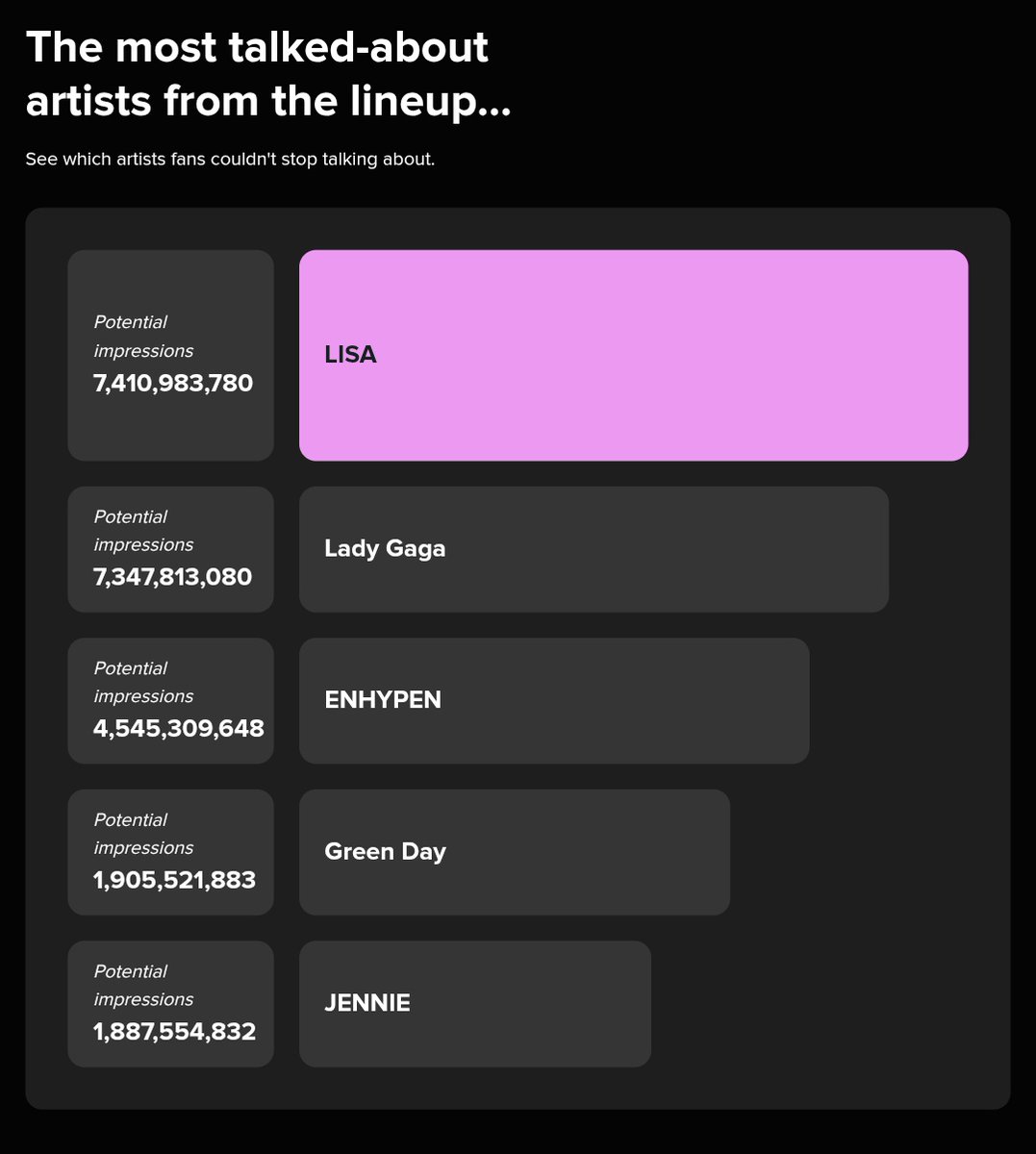Click the 1,887,554,832 impressions figure
1036x1154 pixels.
[x=174, y=1032]
